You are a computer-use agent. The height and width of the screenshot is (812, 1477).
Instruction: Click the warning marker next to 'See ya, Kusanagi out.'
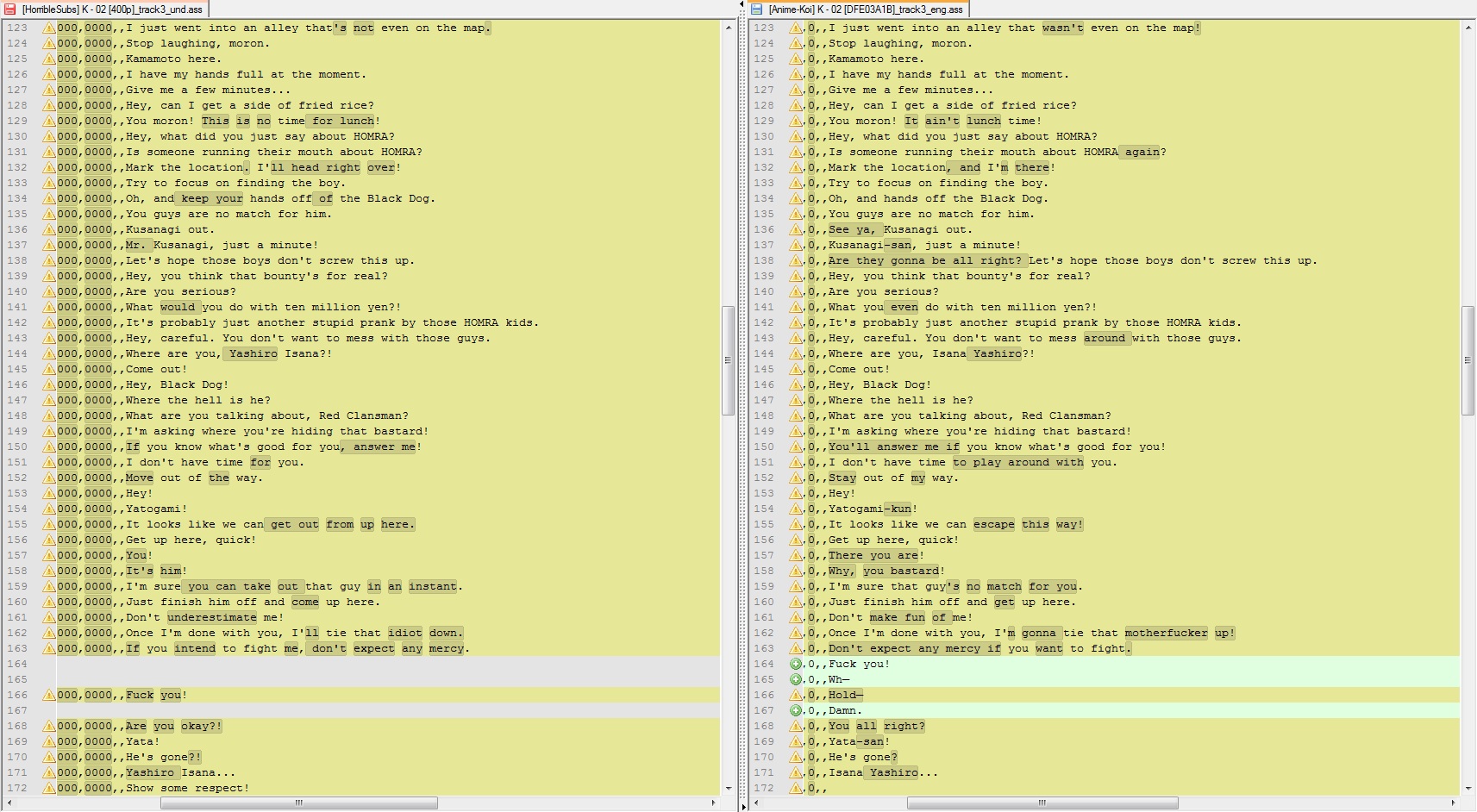click(796, 229)
